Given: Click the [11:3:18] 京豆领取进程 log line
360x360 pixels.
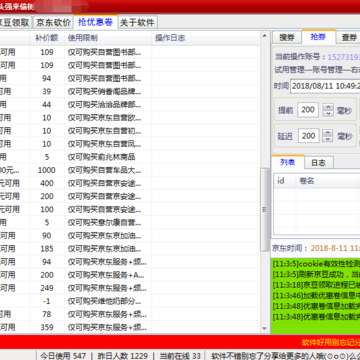Looking at the screenshot, I should 316,285.
